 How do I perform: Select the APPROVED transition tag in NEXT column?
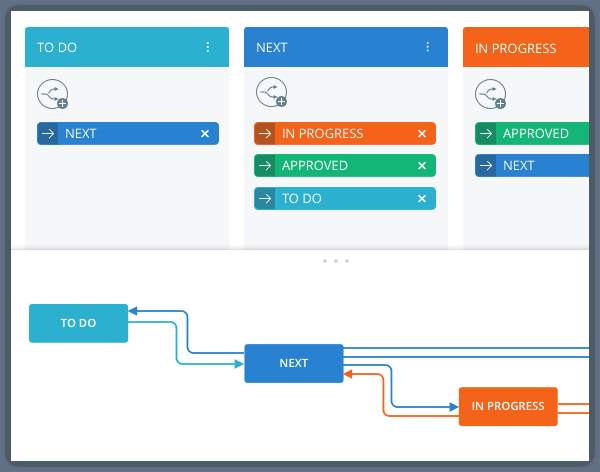pyautogui.click(x=345, y=165)
